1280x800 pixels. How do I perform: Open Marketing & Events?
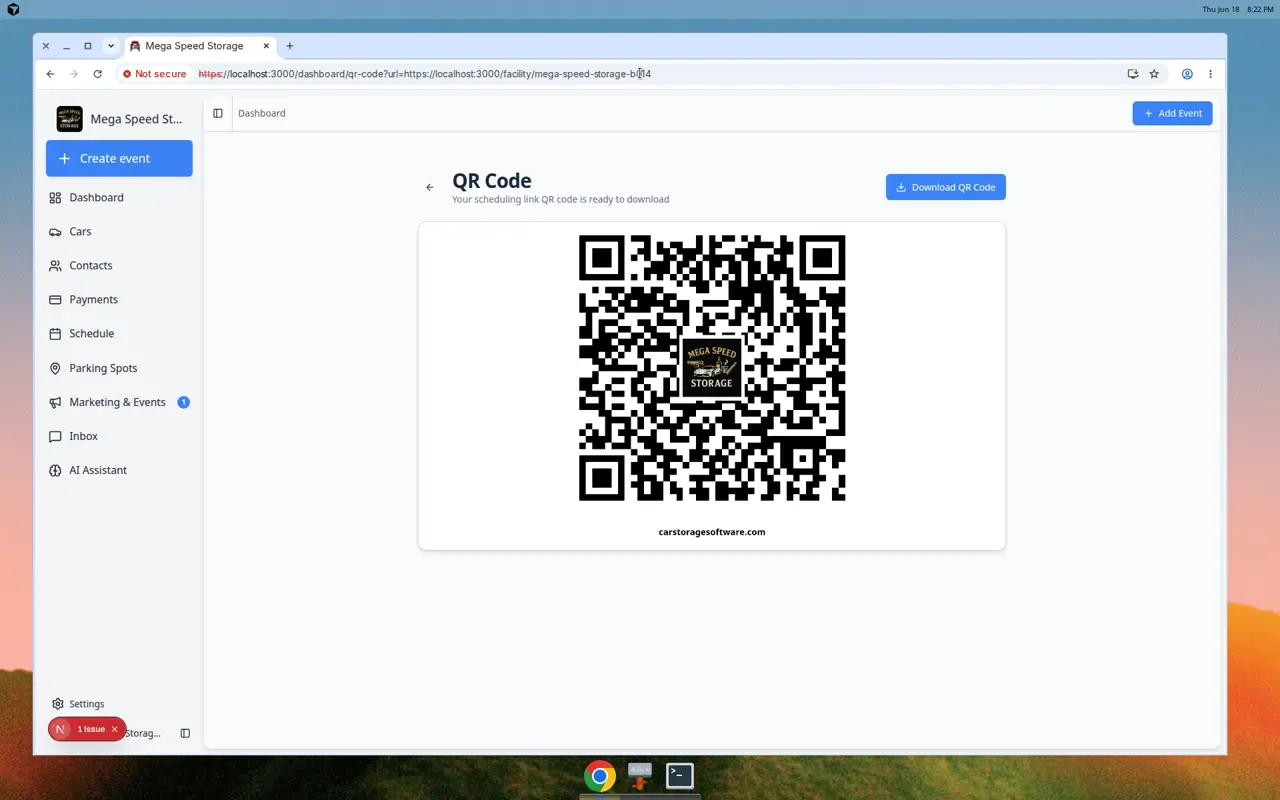(x=119, y=402)
